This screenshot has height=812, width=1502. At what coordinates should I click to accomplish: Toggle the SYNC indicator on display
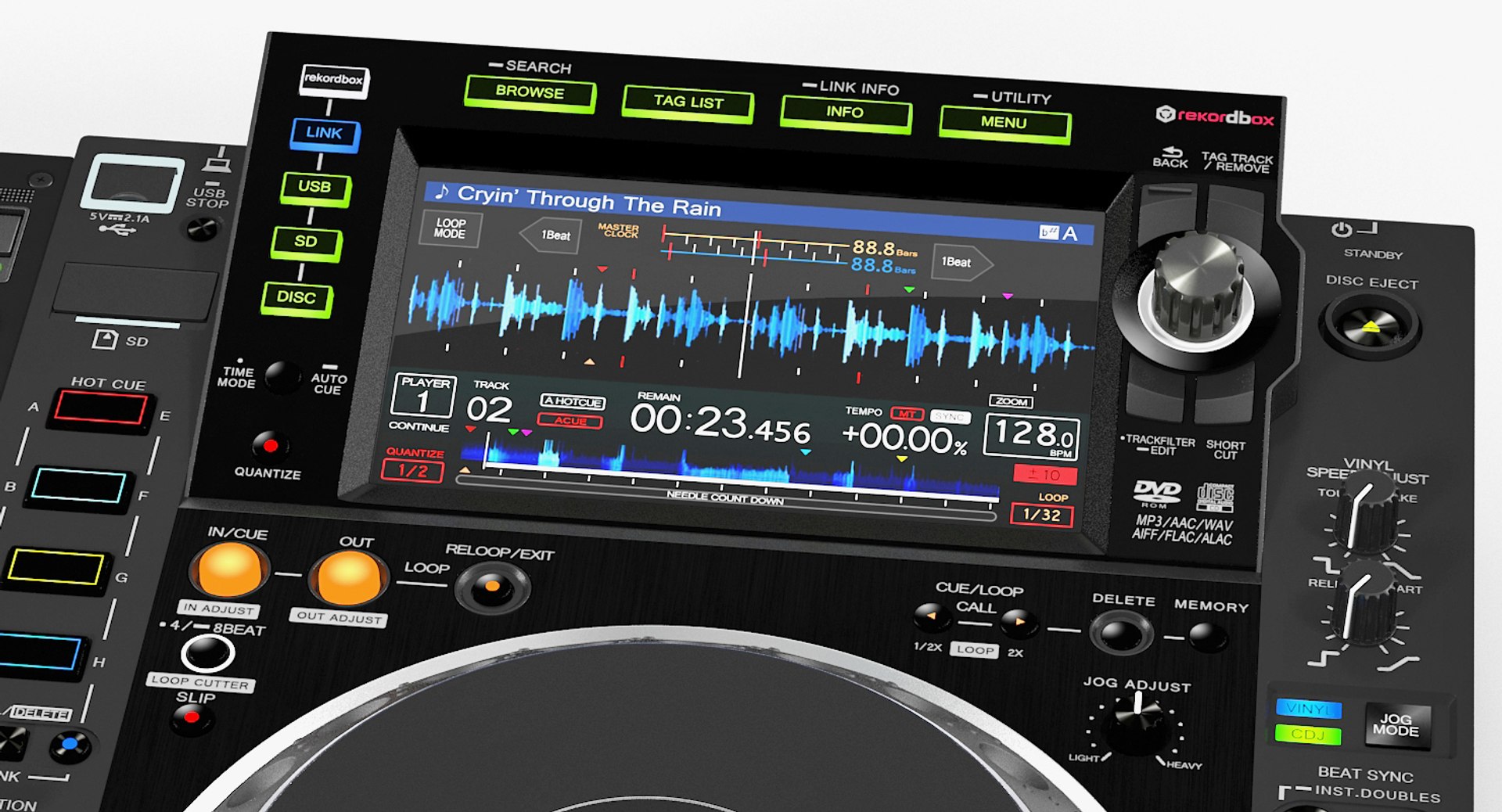(950, 417)
